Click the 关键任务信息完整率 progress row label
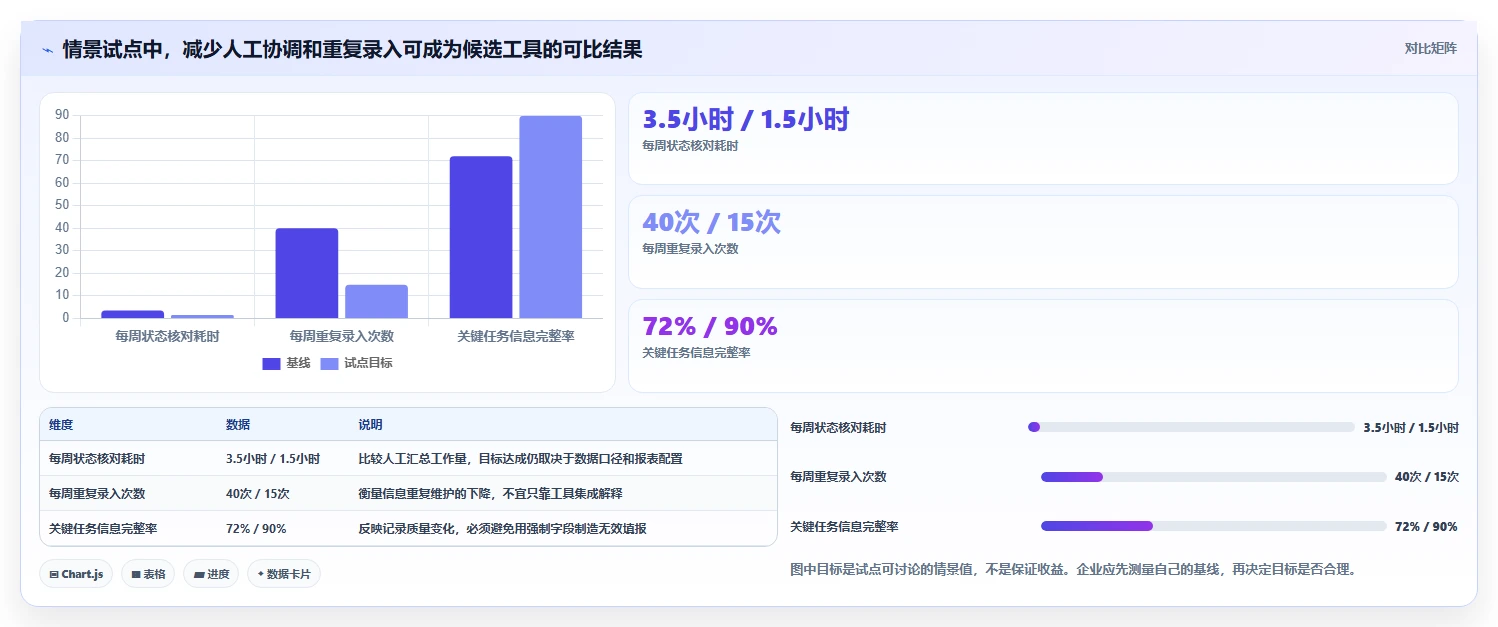1498x627 pixels. 844,527
